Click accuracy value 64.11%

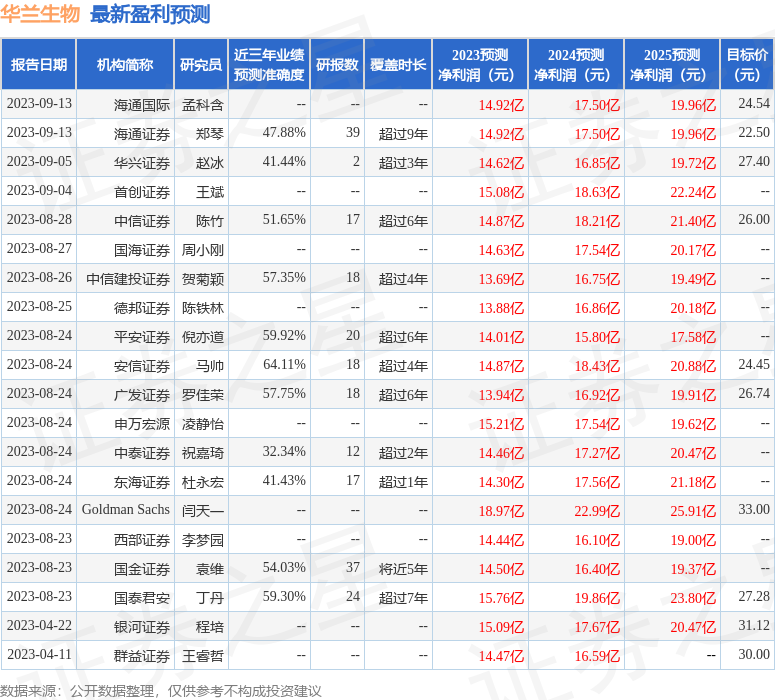click(x=284, y=364)
